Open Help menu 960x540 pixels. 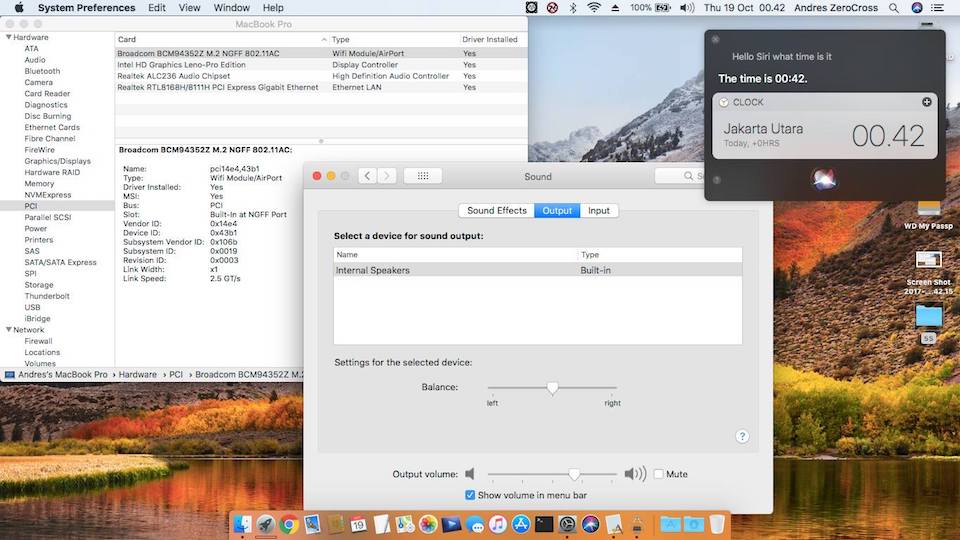coord(273,8)
